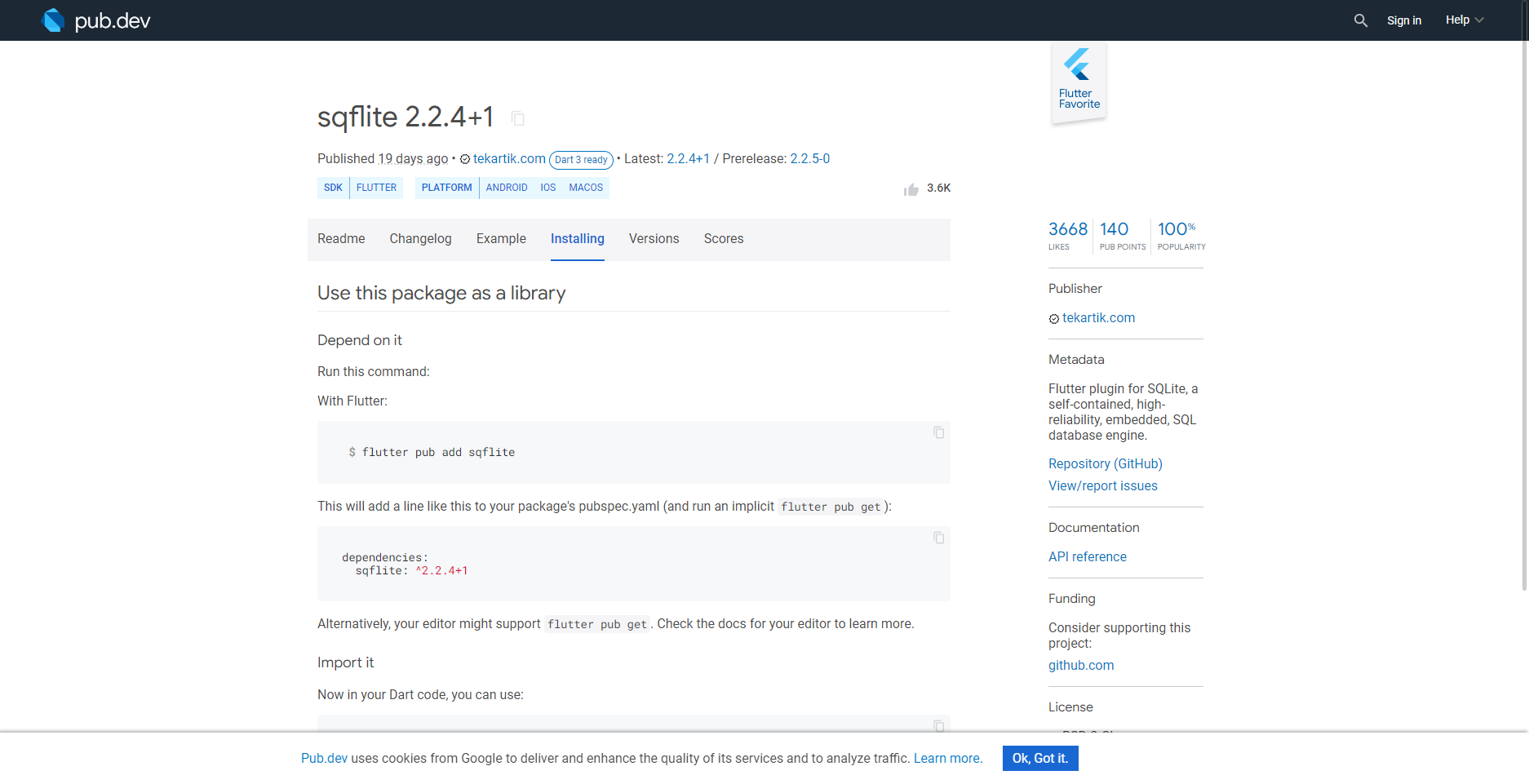Open the search magnifier icon
1529x784 pixels.
click(1360, 20)
